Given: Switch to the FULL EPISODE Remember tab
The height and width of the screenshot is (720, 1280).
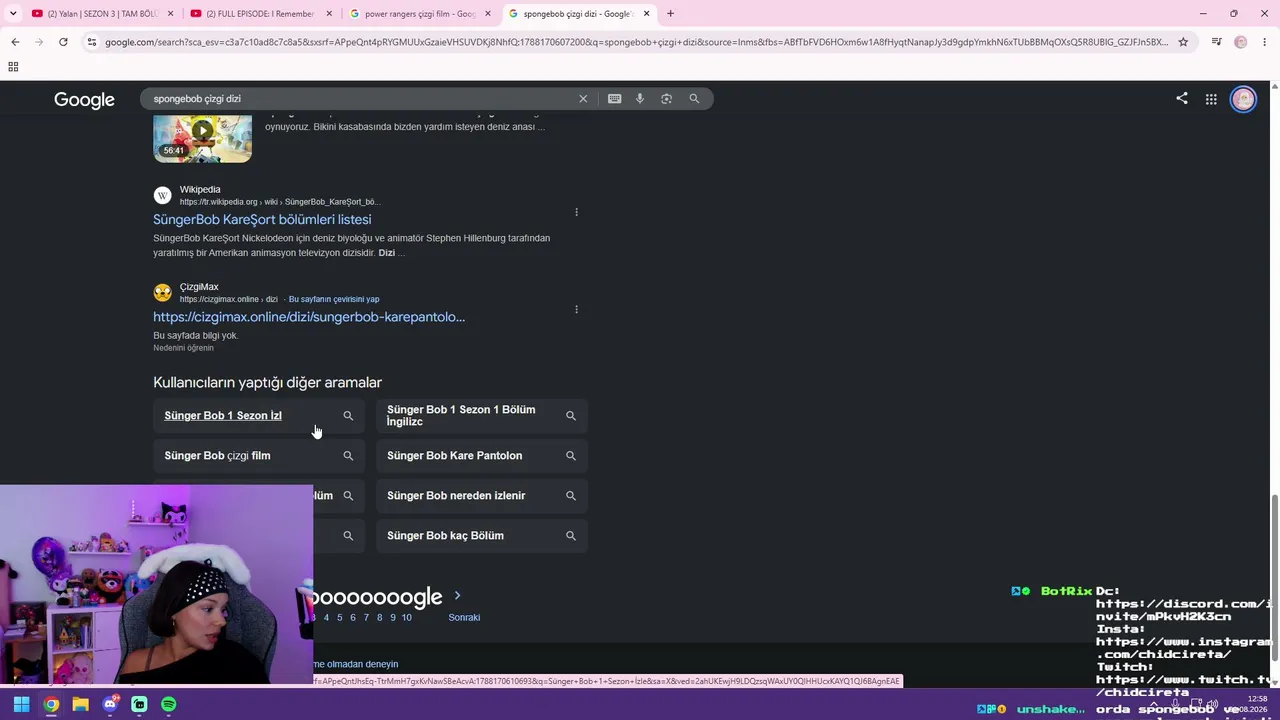Looking at the screenshot, I should [x=261, y=14].
